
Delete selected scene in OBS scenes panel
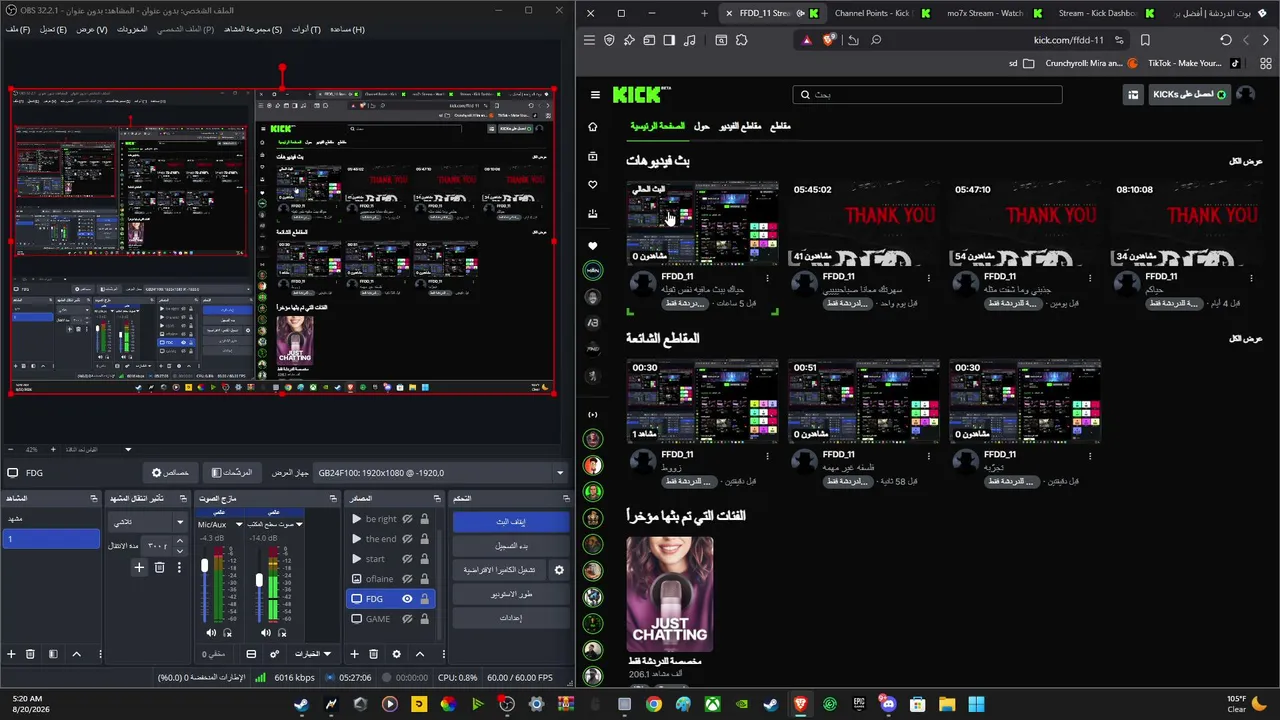(x=30, y=654)
